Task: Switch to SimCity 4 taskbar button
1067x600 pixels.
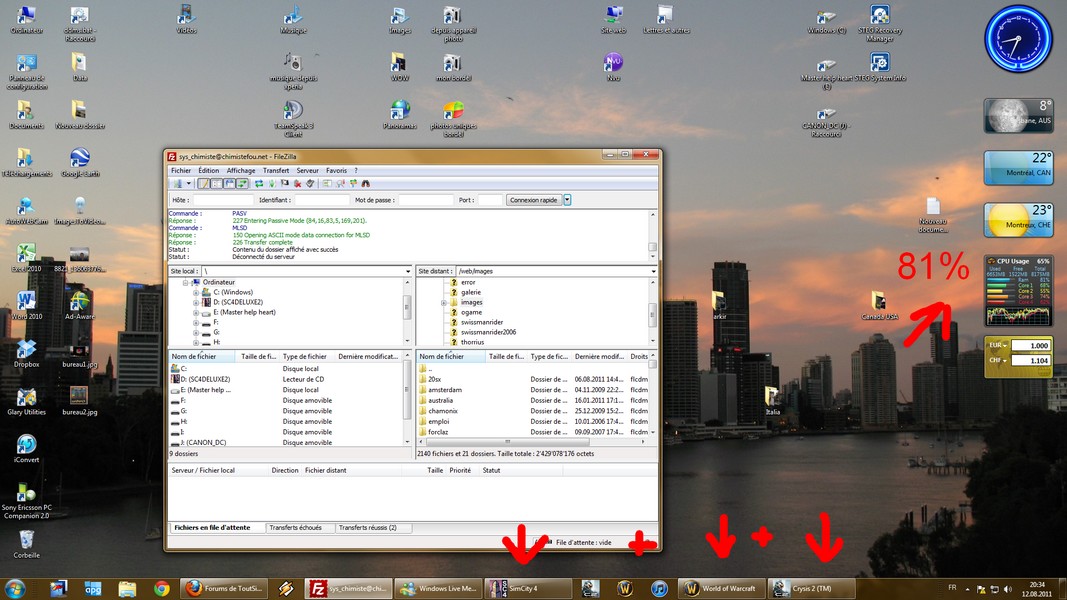Action: [x=527, y=588]
